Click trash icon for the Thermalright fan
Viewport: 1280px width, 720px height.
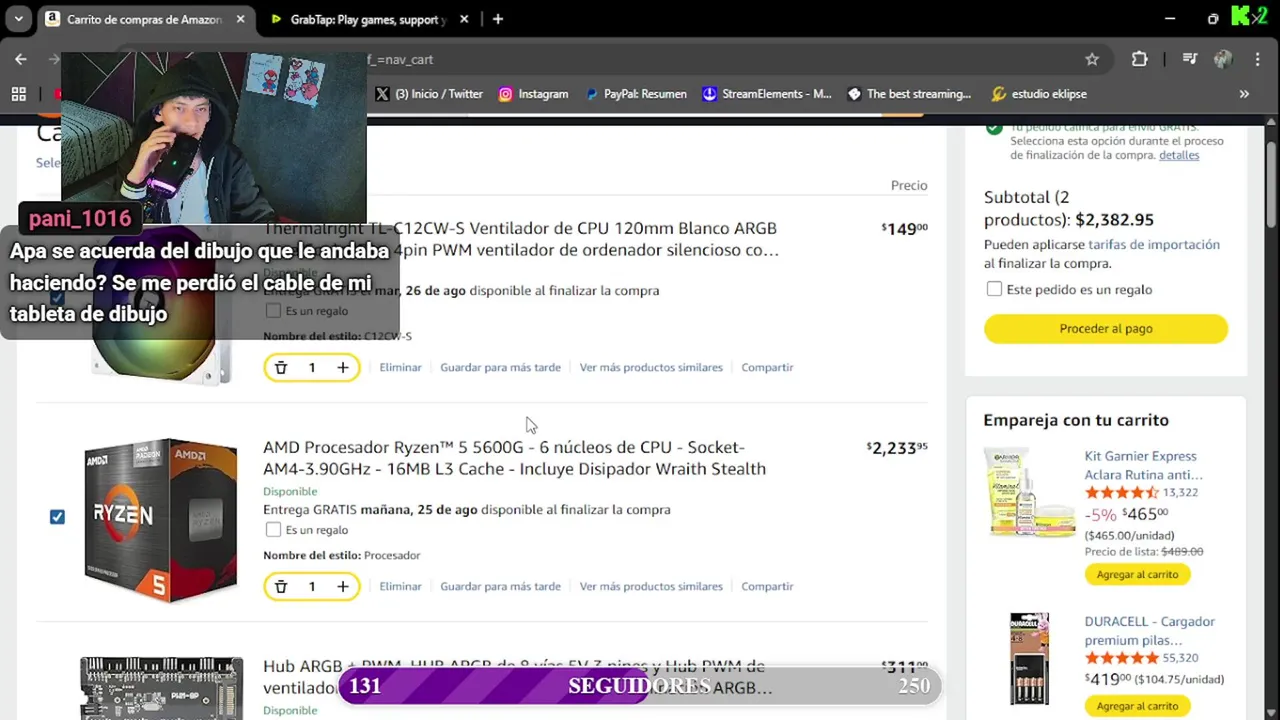point(281,368)
